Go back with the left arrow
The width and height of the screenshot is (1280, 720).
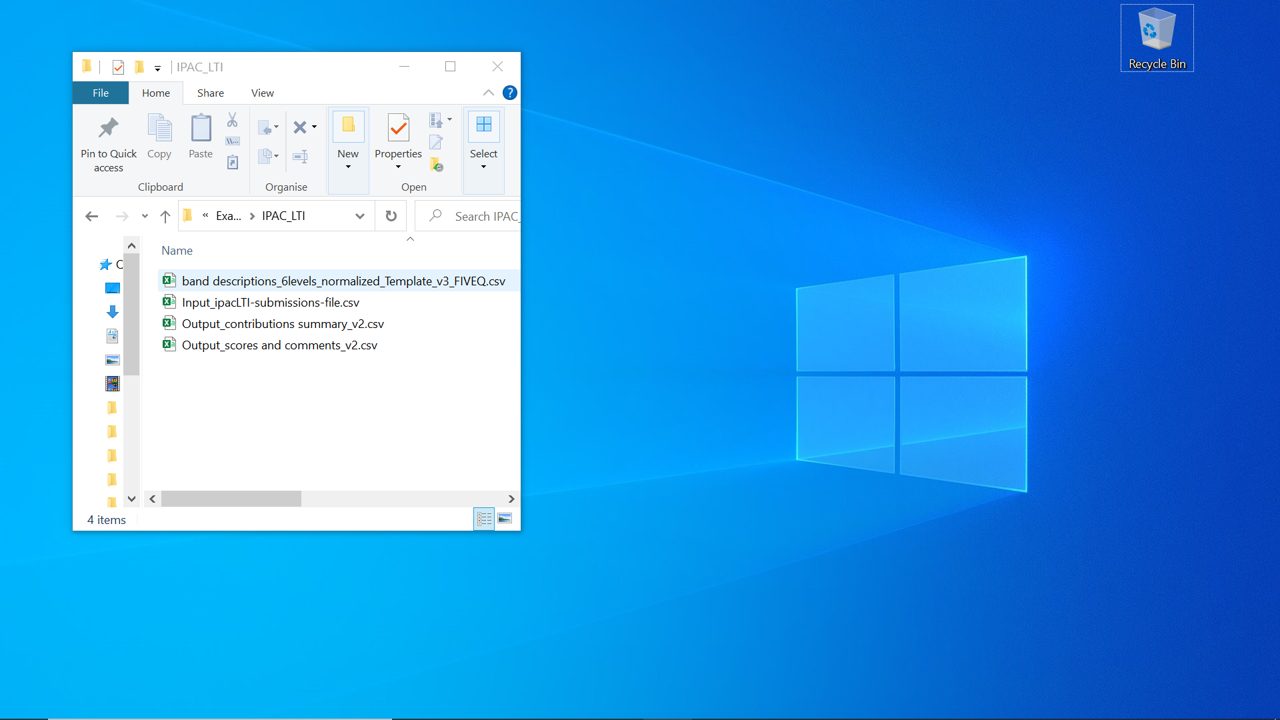point(92,216)
